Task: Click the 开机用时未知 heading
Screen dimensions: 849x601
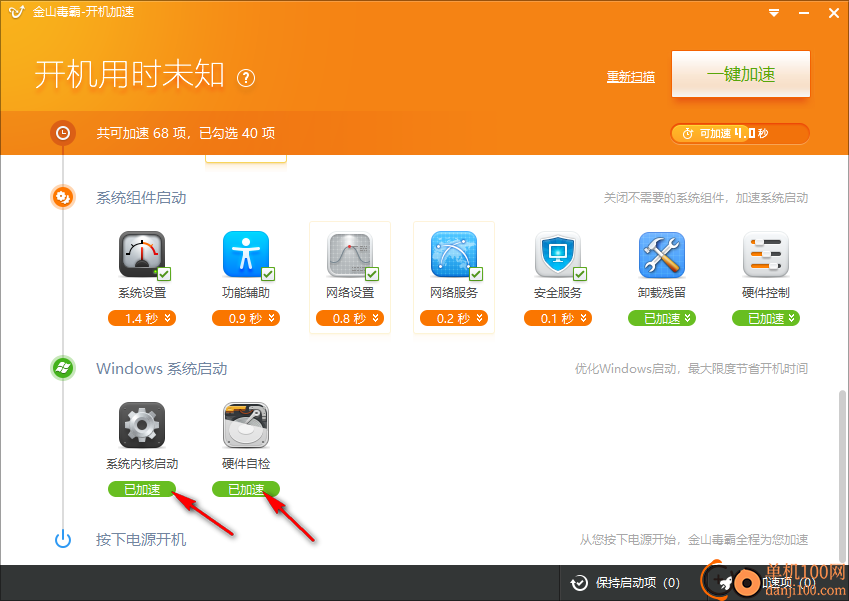Action: pyautogui.click(x=129, y=75)
